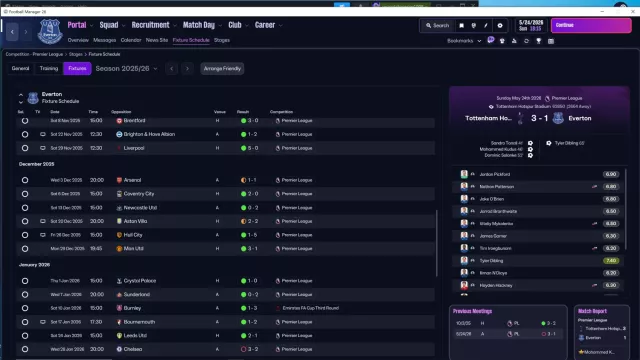This screenshot has height=360, width=640.
Task: Select the Crystal Palace fixture radio button
Action: (x=25, y=281)
